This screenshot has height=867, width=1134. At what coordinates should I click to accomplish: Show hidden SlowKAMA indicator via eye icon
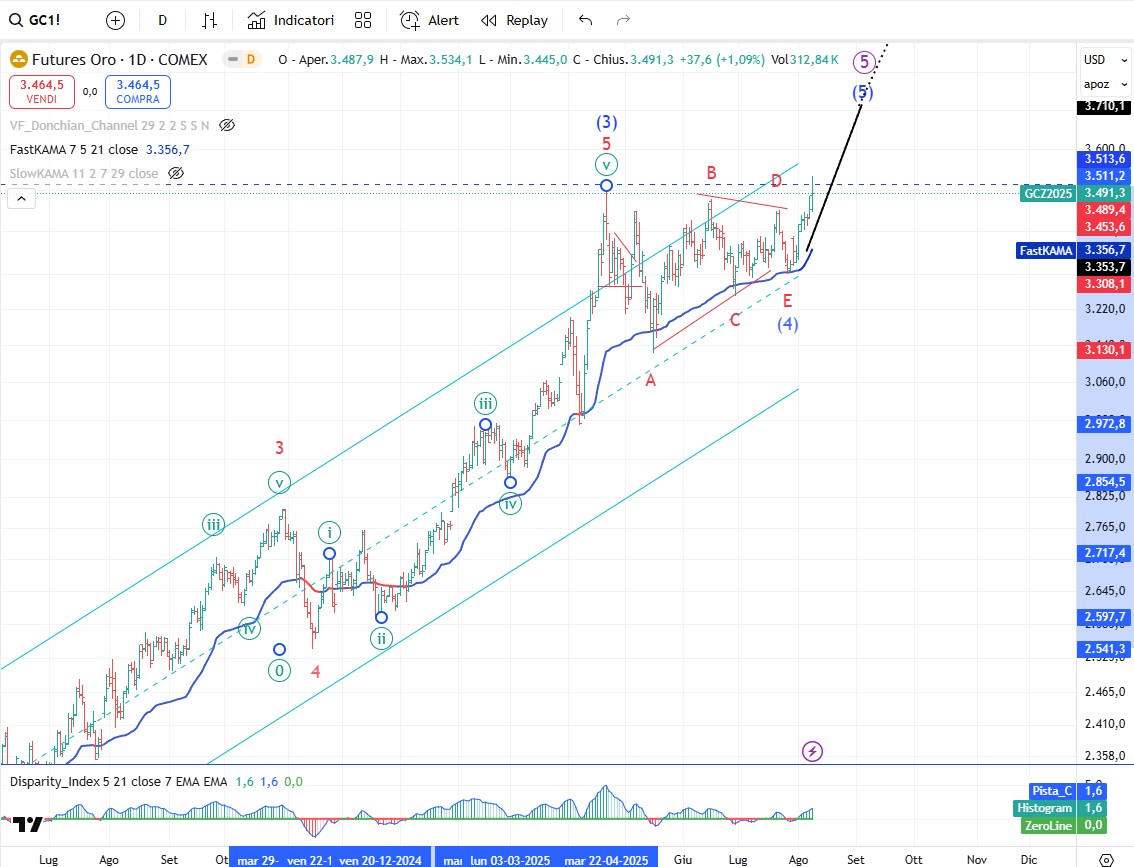click(x=176, y=174)
